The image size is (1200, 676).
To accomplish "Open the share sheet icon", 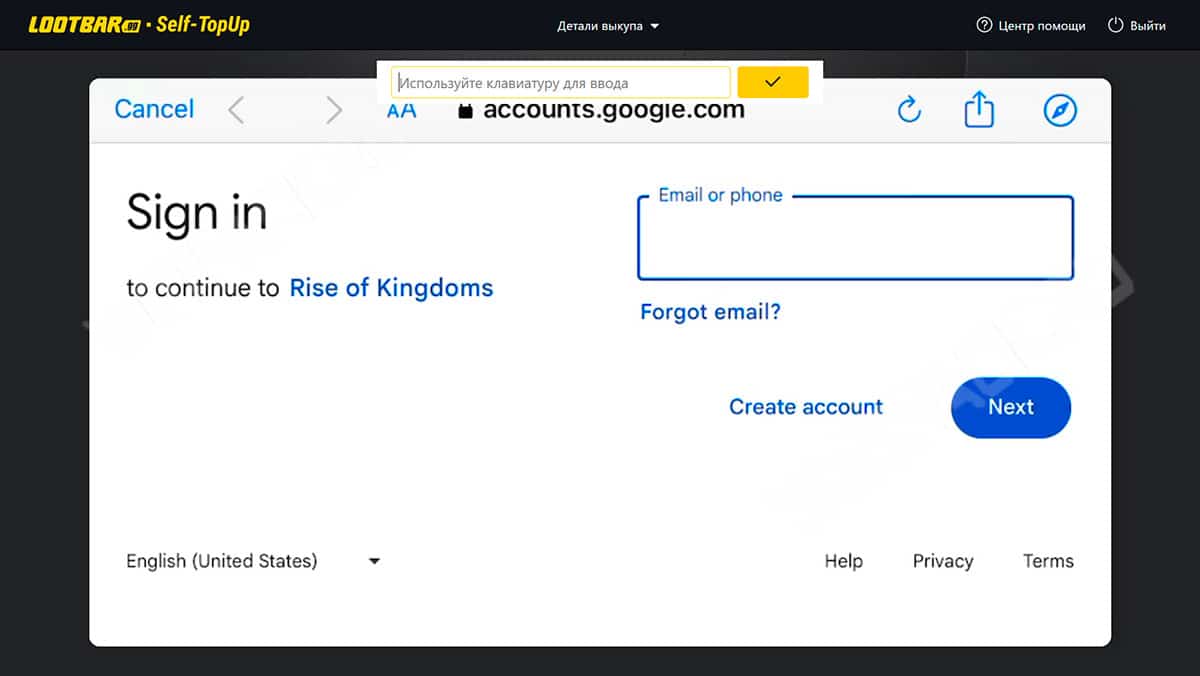I will point(979,110).
